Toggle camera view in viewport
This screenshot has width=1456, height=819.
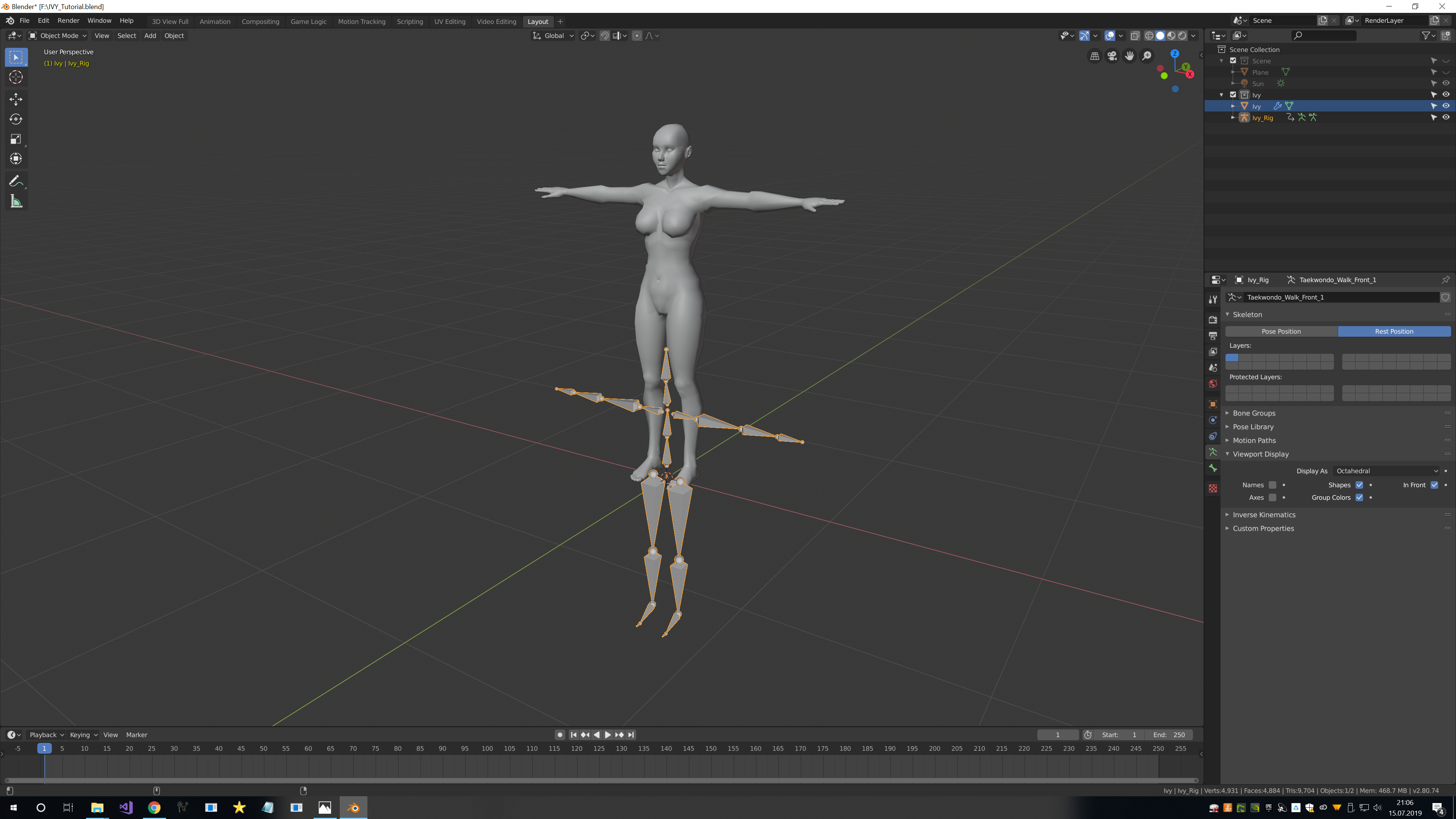coord(1112,55)
